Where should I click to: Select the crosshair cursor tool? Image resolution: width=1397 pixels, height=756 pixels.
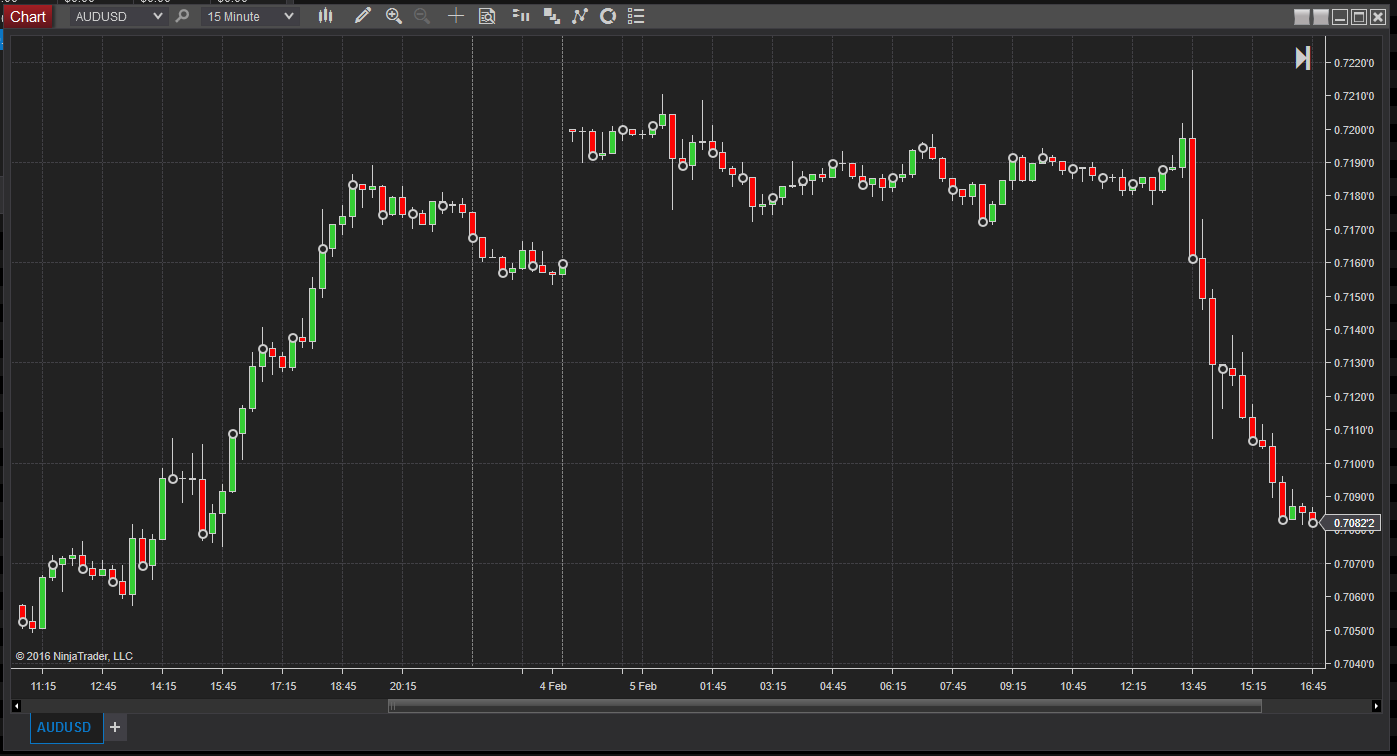coord(456,16)
